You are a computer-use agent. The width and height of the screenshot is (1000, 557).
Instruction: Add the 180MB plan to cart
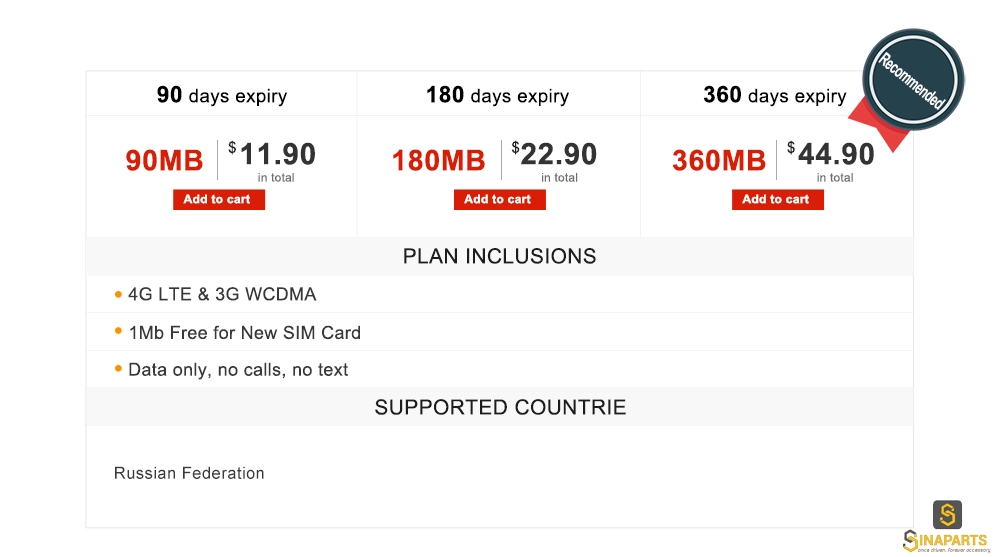pyautogui.click(x=499, y=200)
